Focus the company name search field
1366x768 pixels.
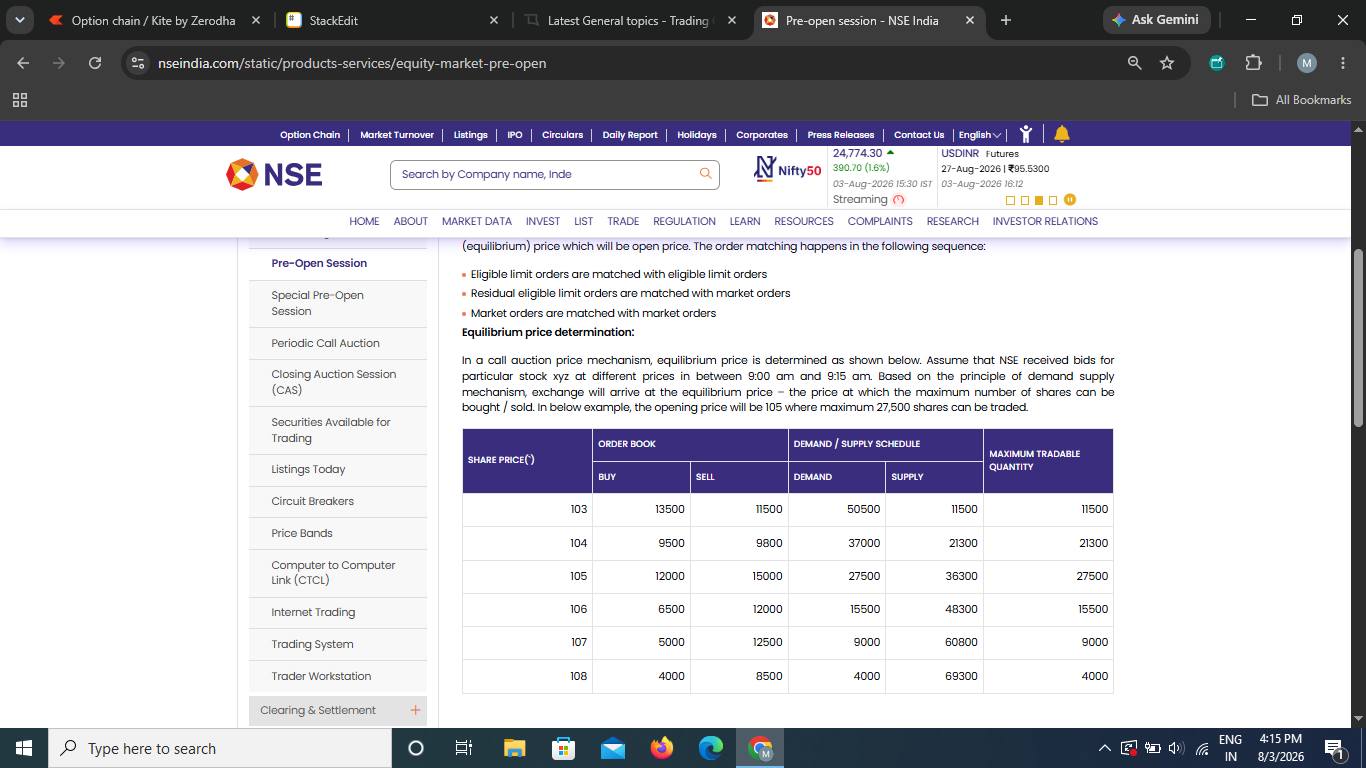(x=545, y=174)
